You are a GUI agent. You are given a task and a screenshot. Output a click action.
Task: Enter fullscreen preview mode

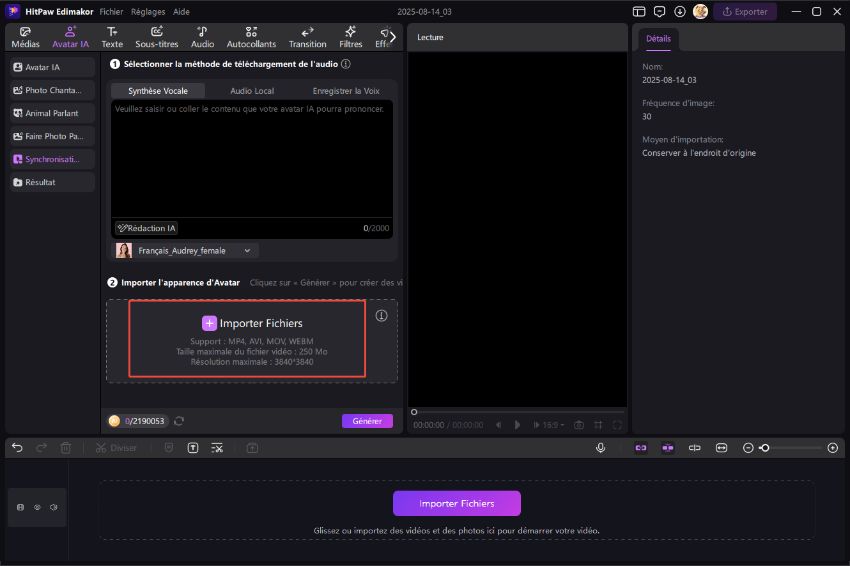617,425
